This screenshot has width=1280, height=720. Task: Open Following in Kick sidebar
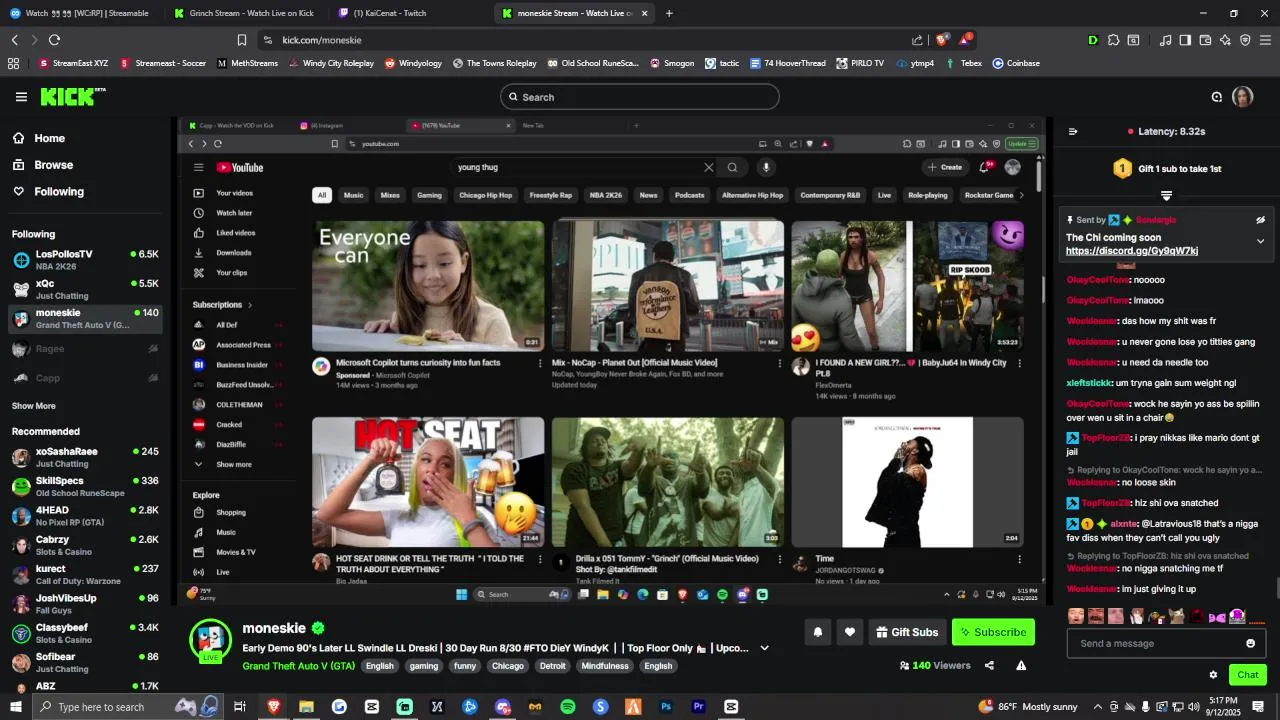tap(48, 191)
